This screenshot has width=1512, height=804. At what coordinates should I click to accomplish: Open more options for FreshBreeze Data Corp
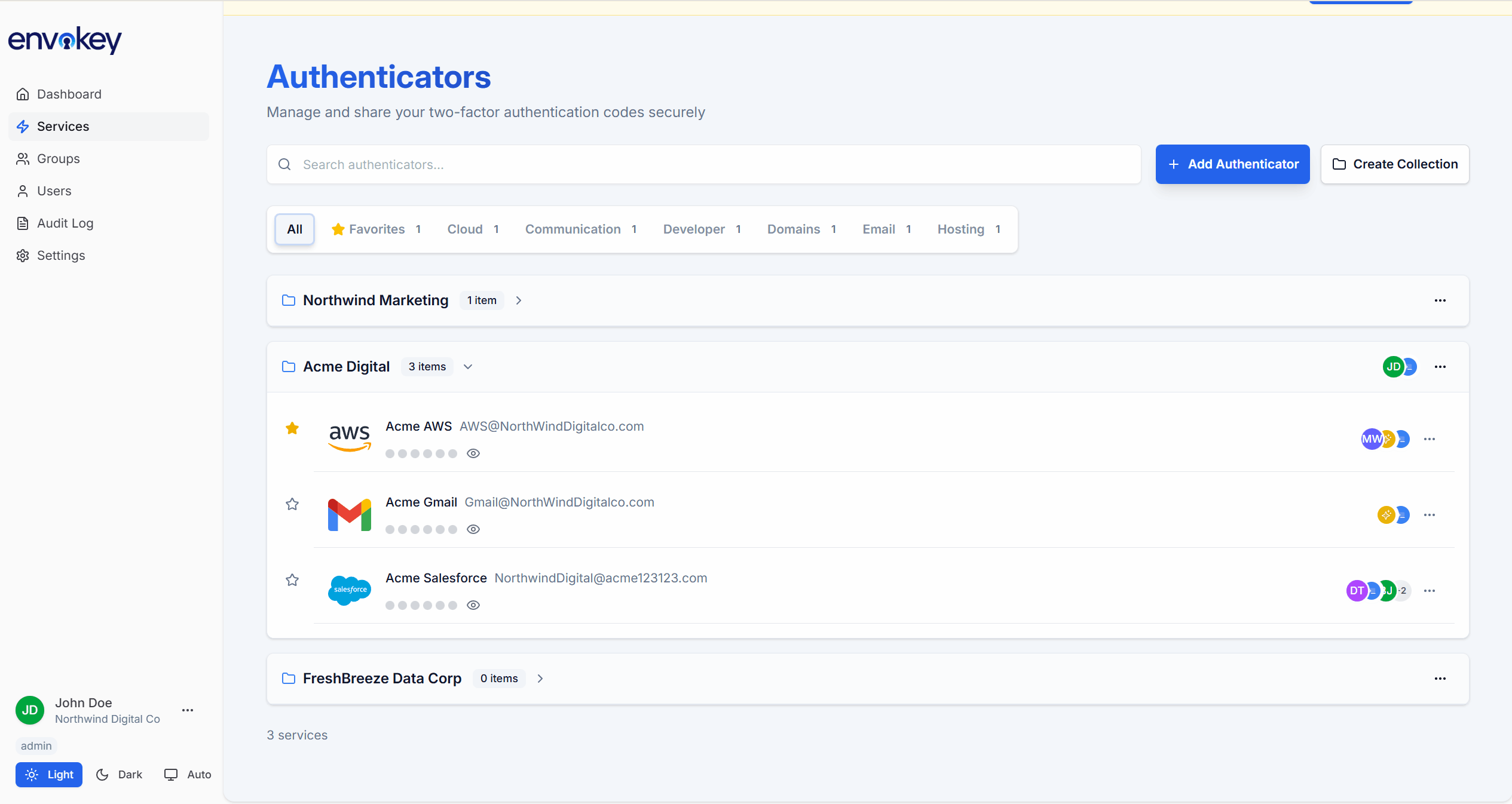pyautogui.click(x=1440, y=679)
